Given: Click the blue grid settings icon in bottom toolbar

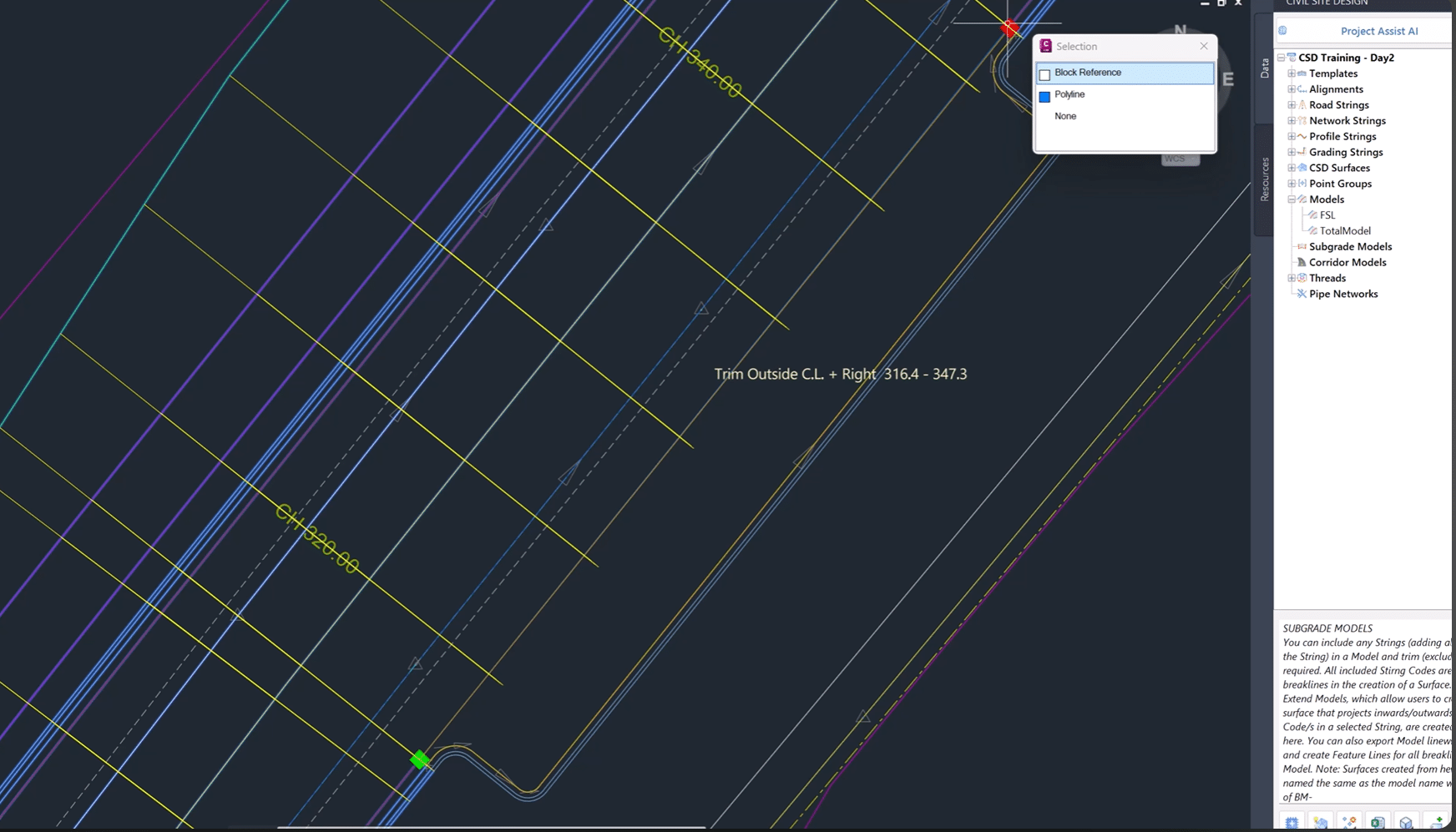Looking at the screenshot, I should [1292, 823].
